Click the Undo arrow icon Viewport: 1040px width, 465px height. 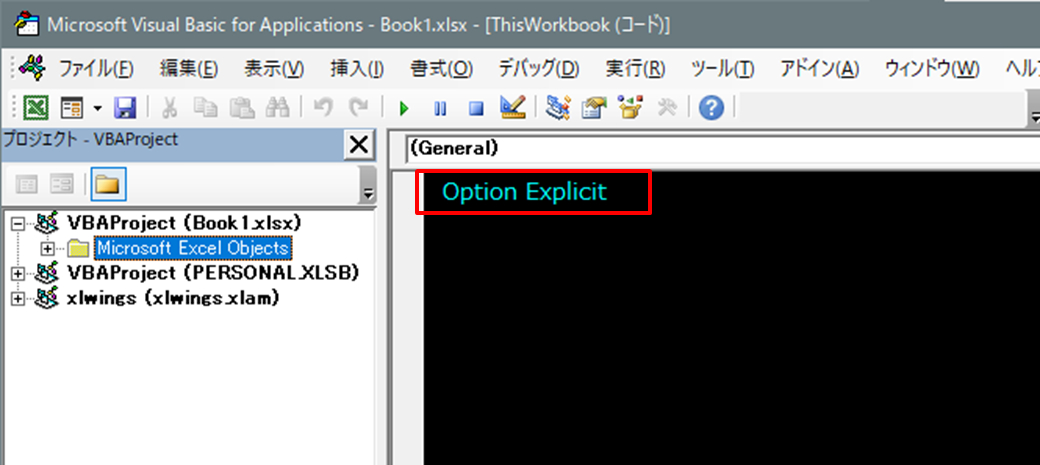tap(323, 107)
